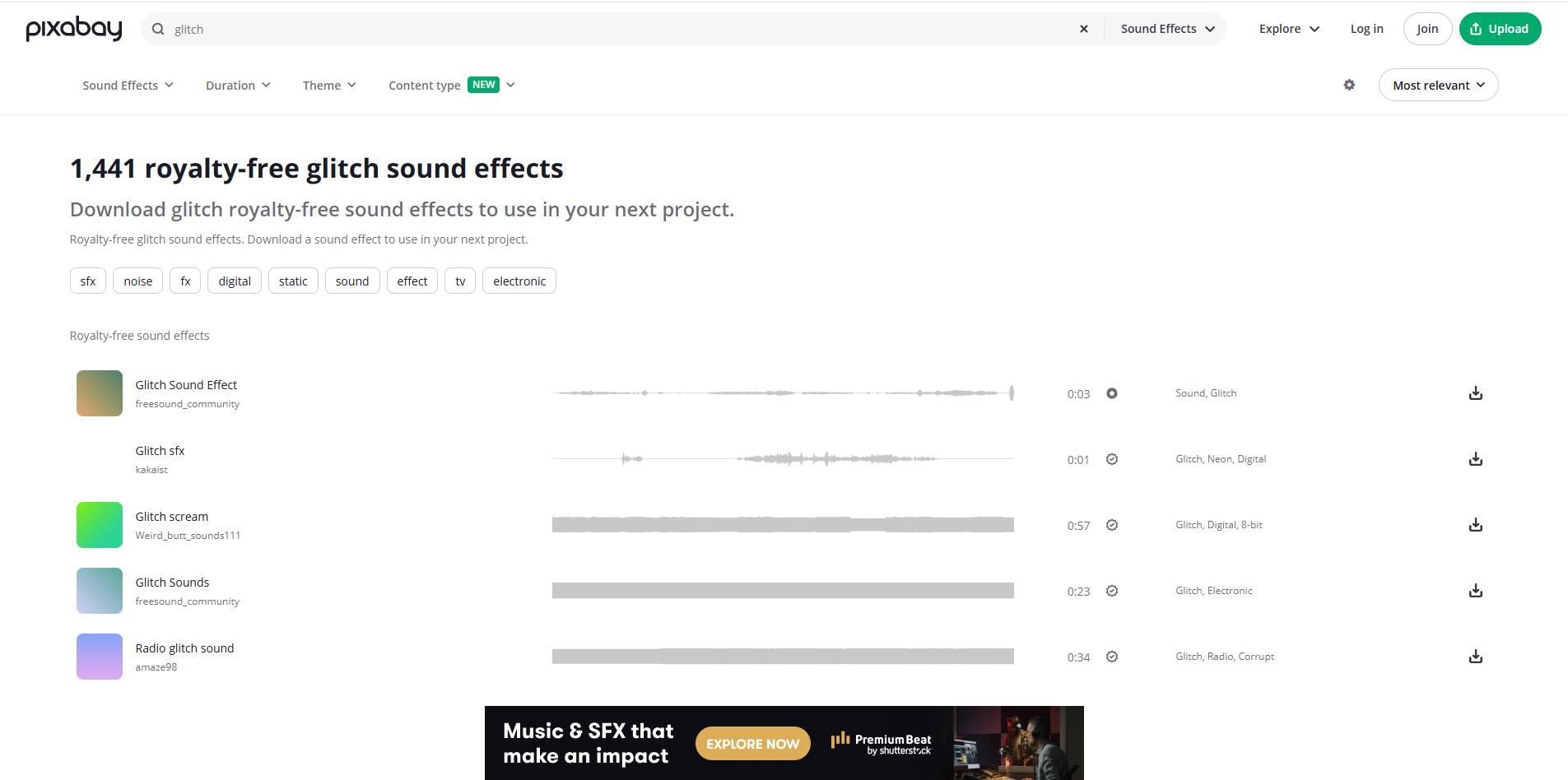
Task: Expand the Duration filter dropdown
Action: coord(237,85)
